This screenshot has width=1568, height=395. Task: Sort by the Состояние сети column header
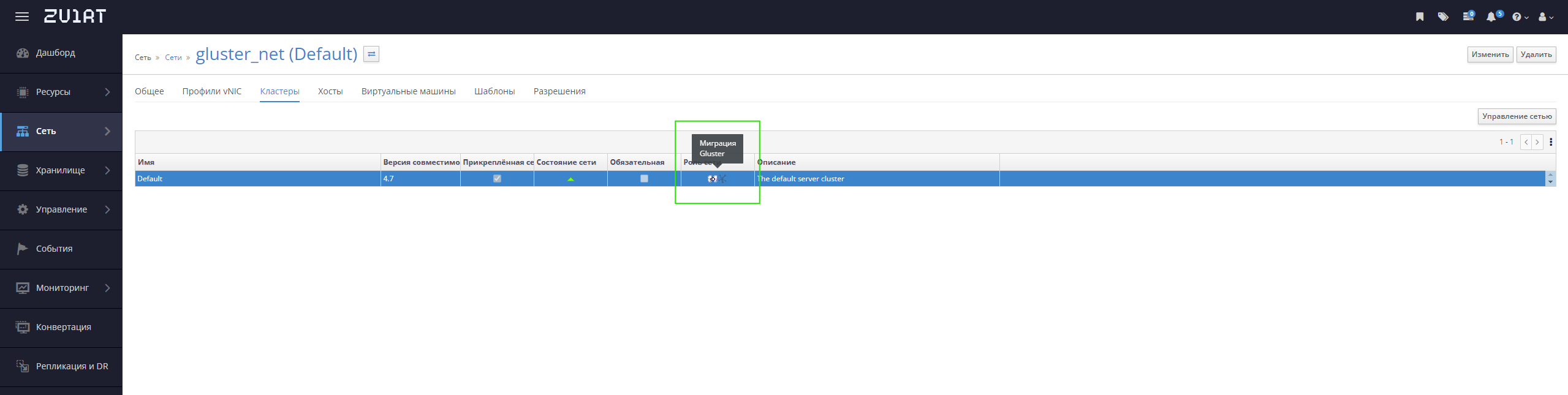point(570,162)
